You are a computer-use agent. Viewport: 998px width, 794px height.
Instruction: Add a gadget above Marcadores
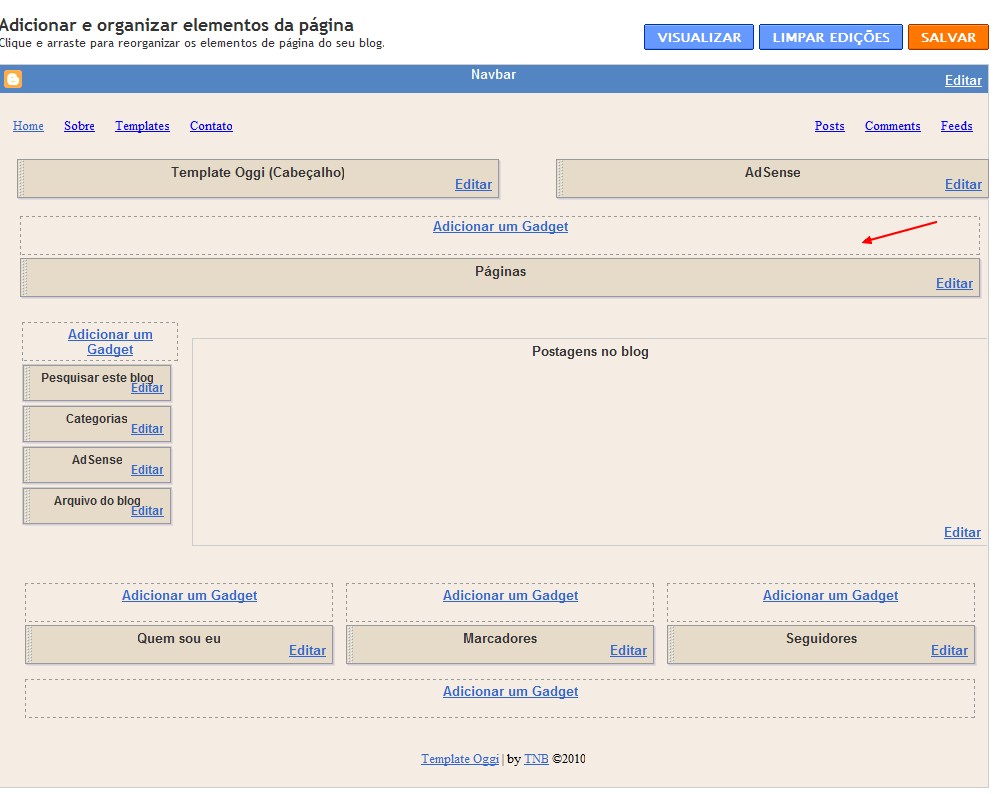[510, 595]
